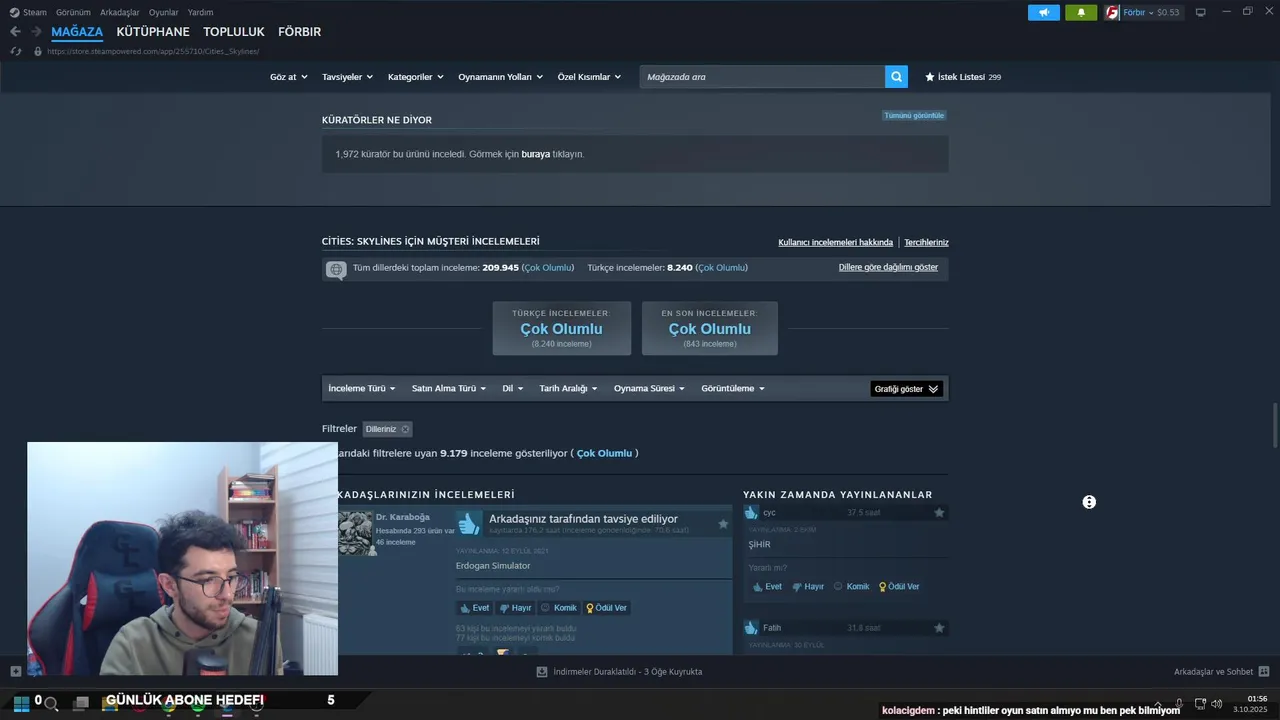Click thumbs-up icon on Dr. Karaboğa's review
The width and height of the screenshot is (1280, 720).
(x=469, y=523)
